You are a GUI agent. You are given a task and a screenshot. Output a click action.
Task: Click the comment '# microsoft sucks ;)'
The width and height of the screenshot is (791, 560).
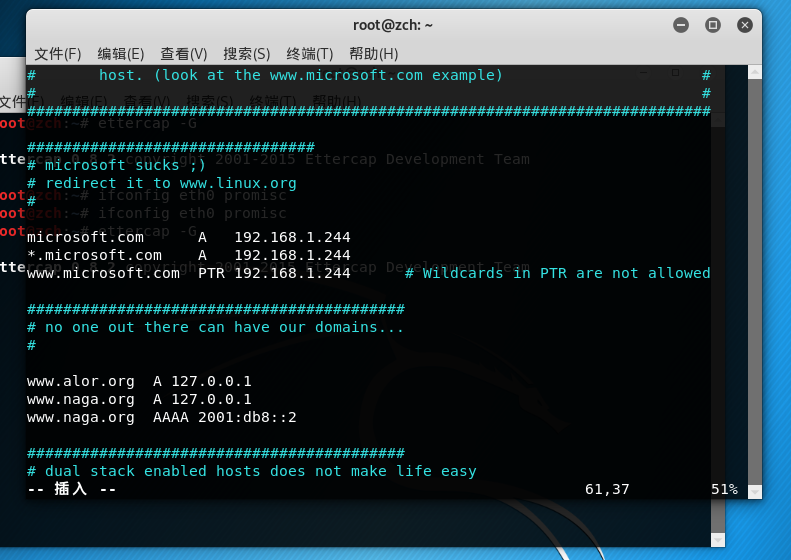point(117,165)
